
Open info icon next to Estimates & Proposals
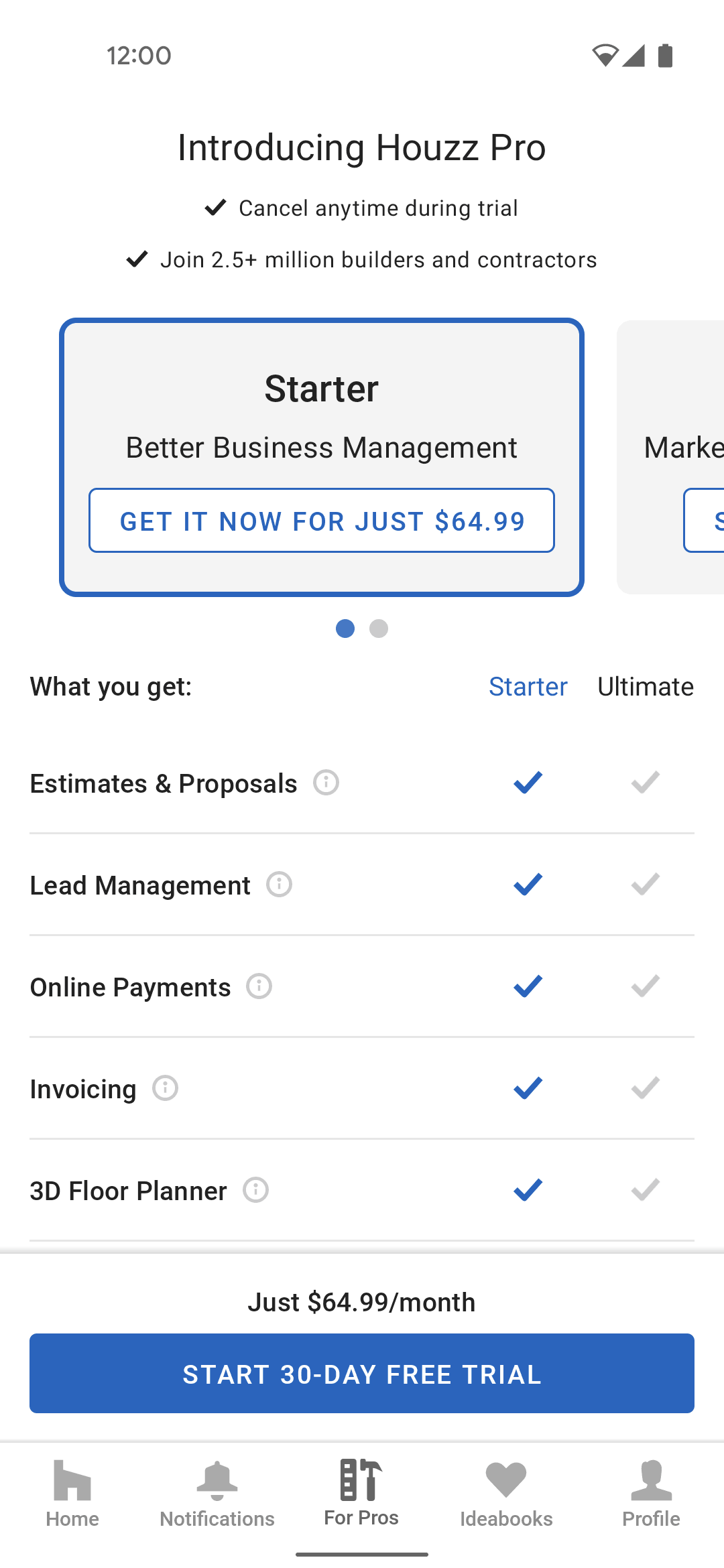(x=326, y=782)
